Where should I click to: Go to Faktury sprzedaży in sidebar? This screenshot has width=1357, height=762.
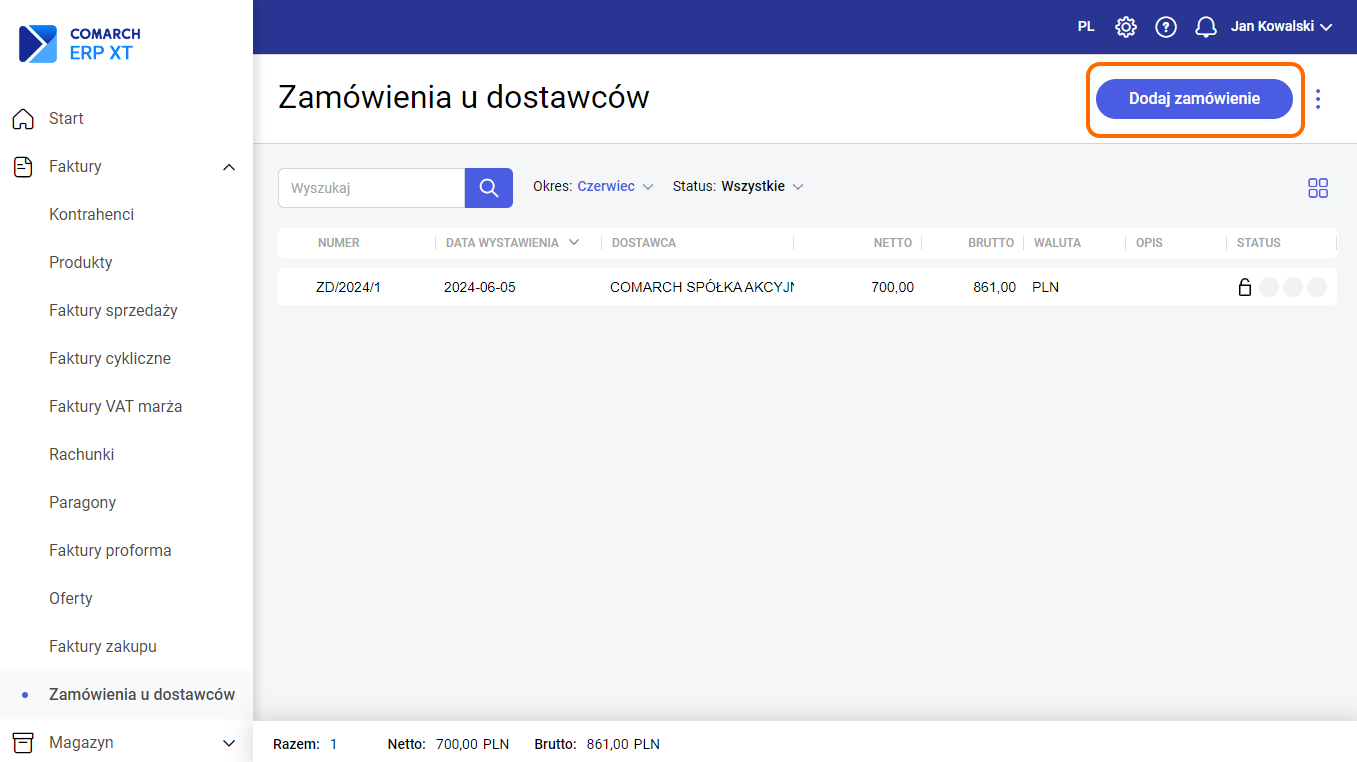click(x=113, y=311)
